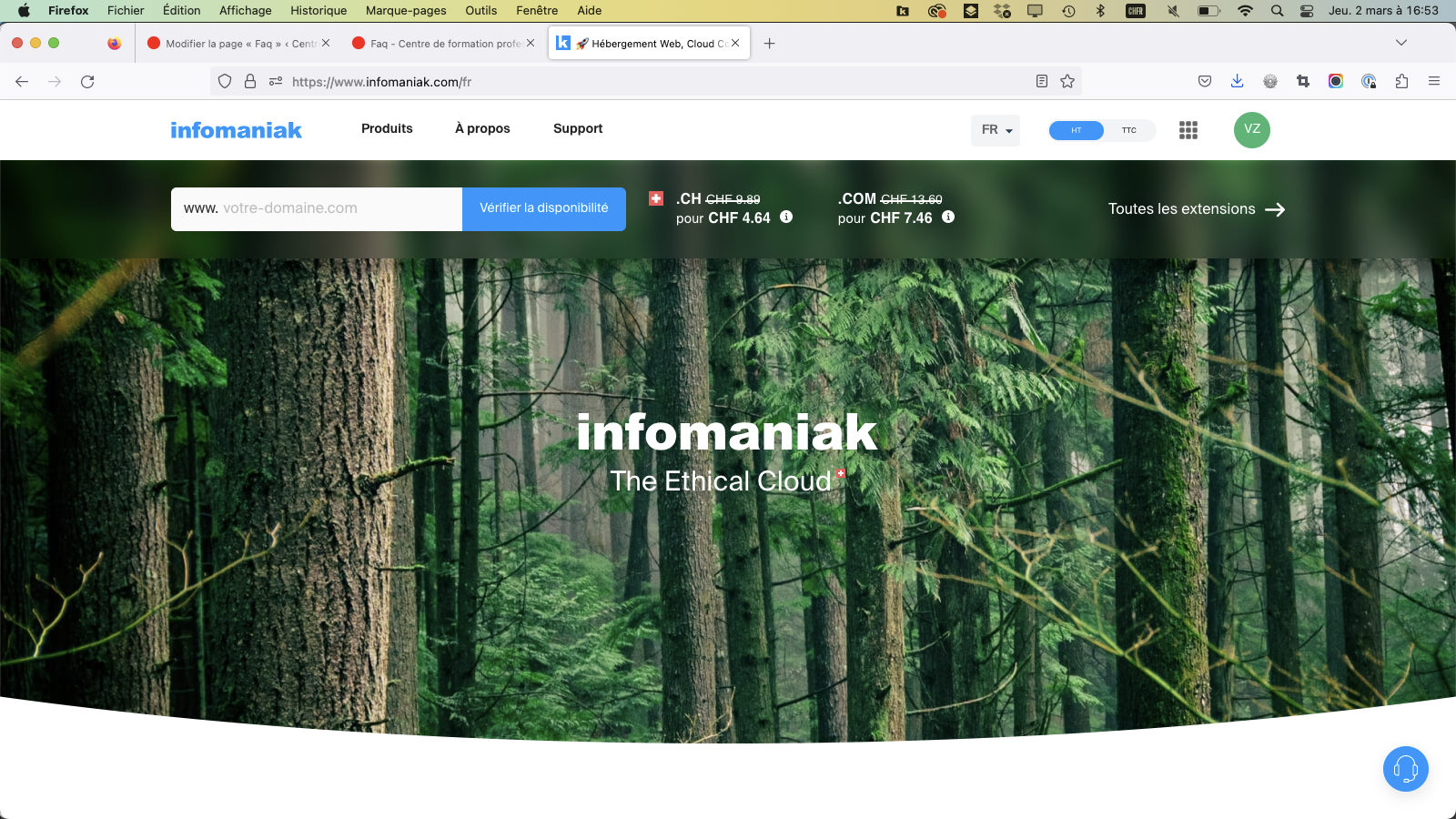1456x819 pixels.
Task: Open the Outils menu
Action: 481,11
